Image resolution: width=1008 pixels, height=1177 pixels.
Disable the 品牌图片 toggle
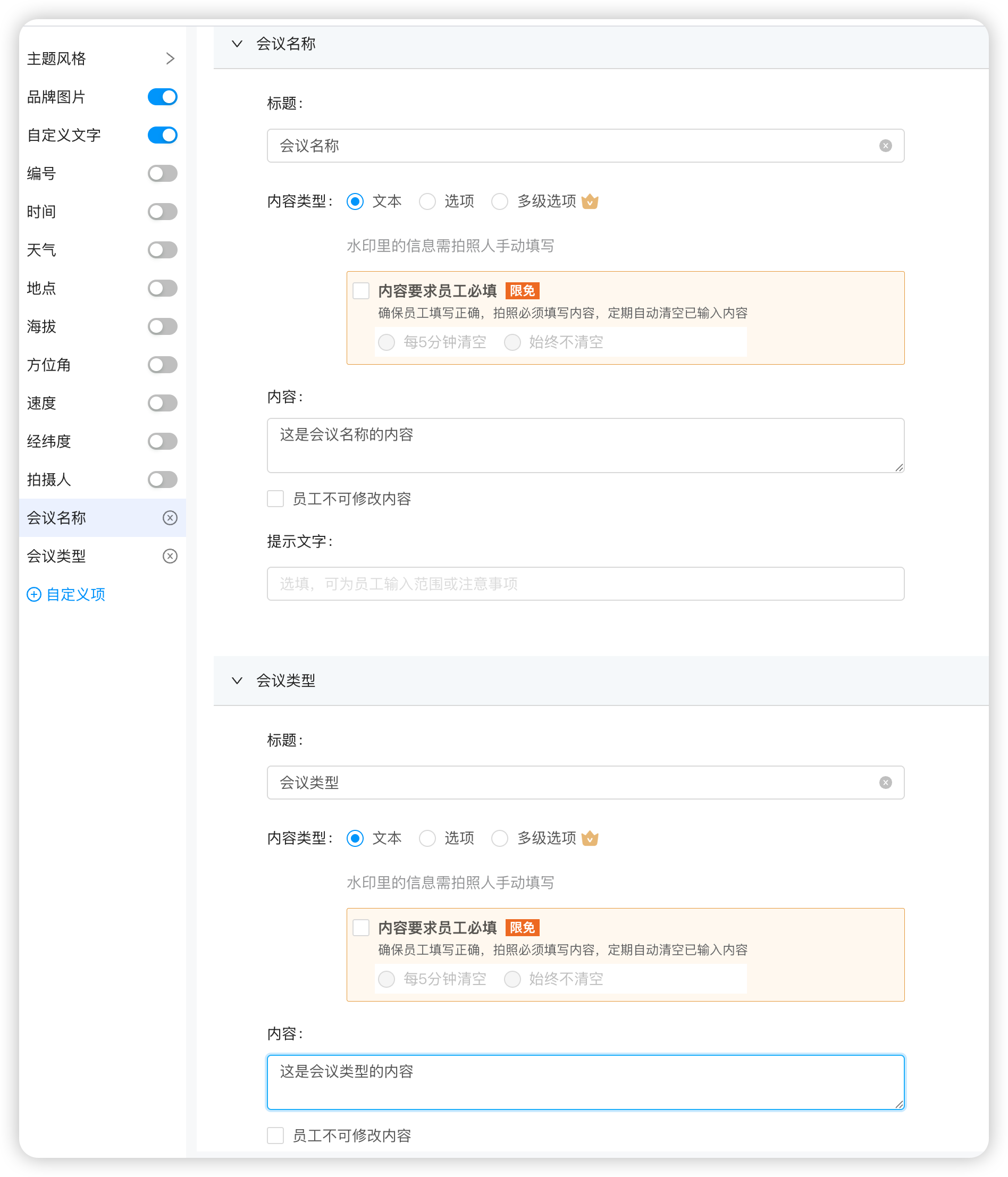coord(162,97)
